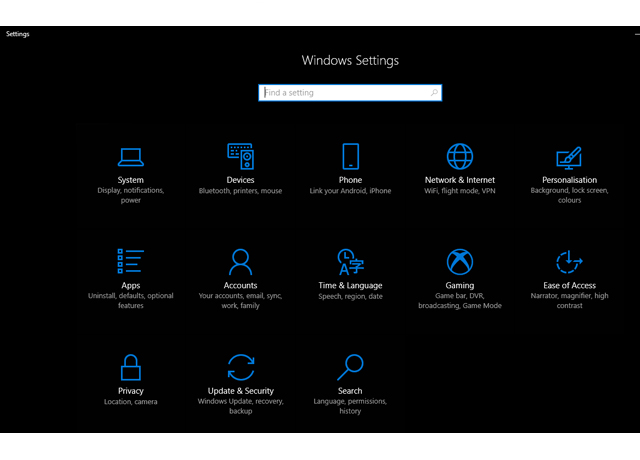640x460 pixels.
Task: Select the Update & Security arrows icon
Action: pyautogui.click(x=241, y=367)
